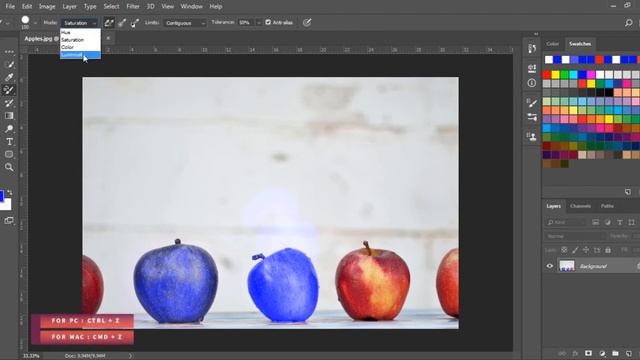Open the layer blend mode dropdown Normal
The width and height of the screenshot is (640, 360).
[575, 236]
